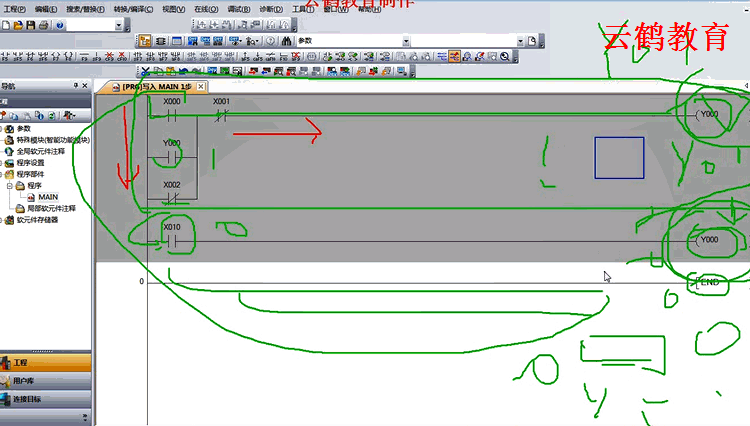Insert rising pulse contact sF7 icon
Image resolution: width=750 pixels, height=426 pixels.
tap(138, 57)
